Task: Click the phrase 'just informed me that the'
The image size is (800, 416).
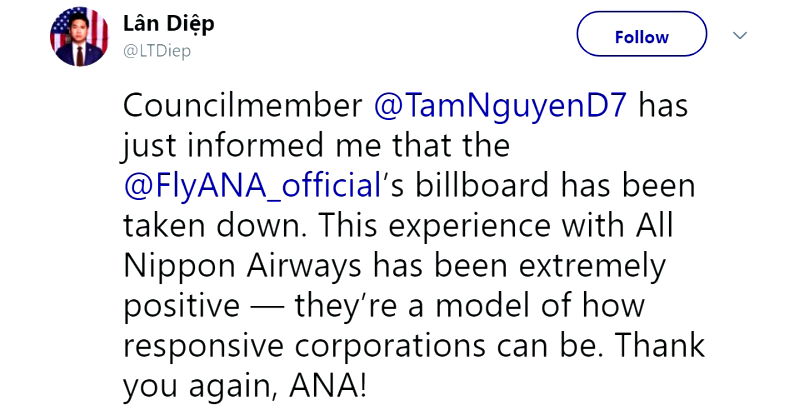Action: pos(316,146)
